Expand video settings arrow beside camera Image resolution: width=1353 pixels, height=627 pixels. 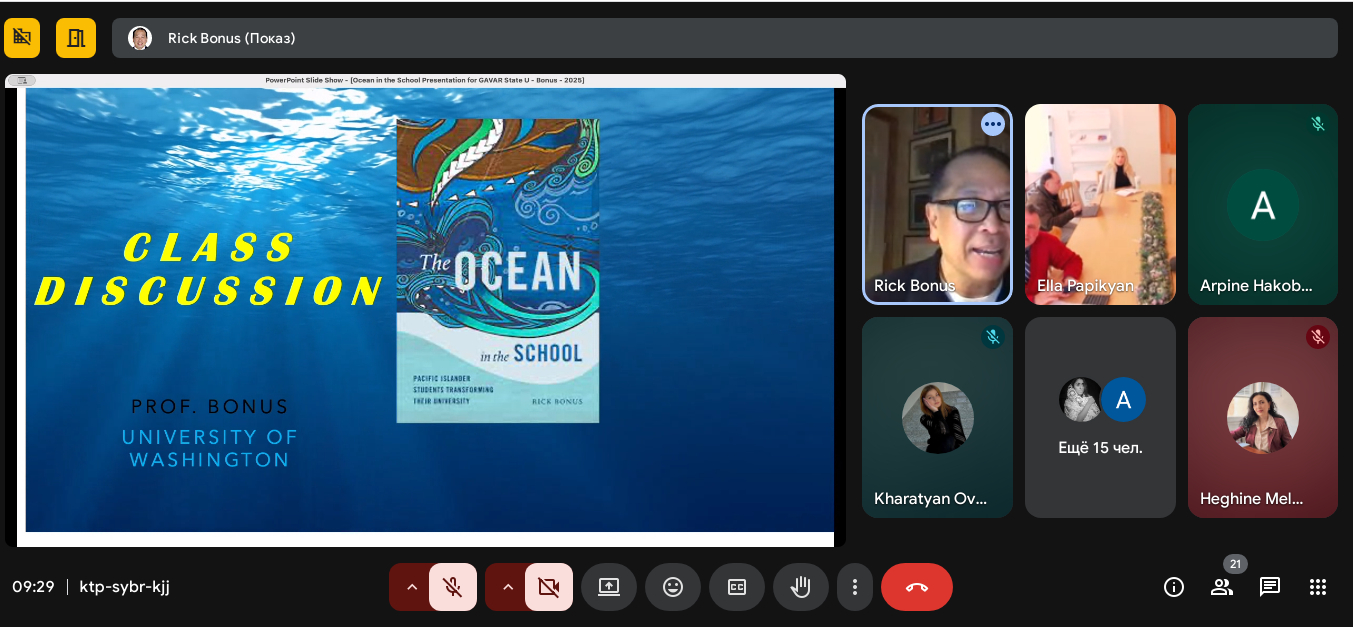(x=507, y=587)
